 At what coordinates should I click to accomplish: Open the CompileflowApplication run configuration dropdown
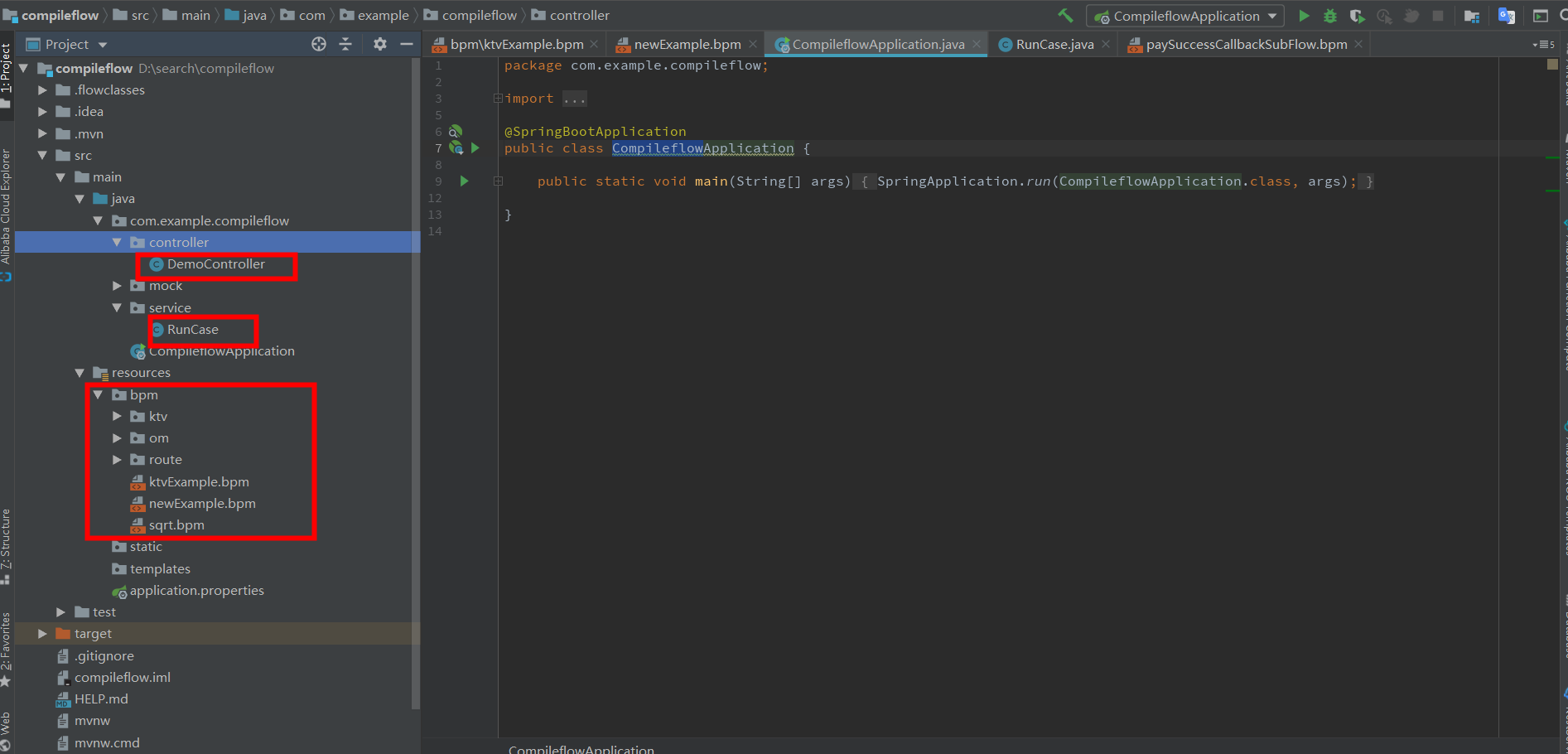[1185, 16]
